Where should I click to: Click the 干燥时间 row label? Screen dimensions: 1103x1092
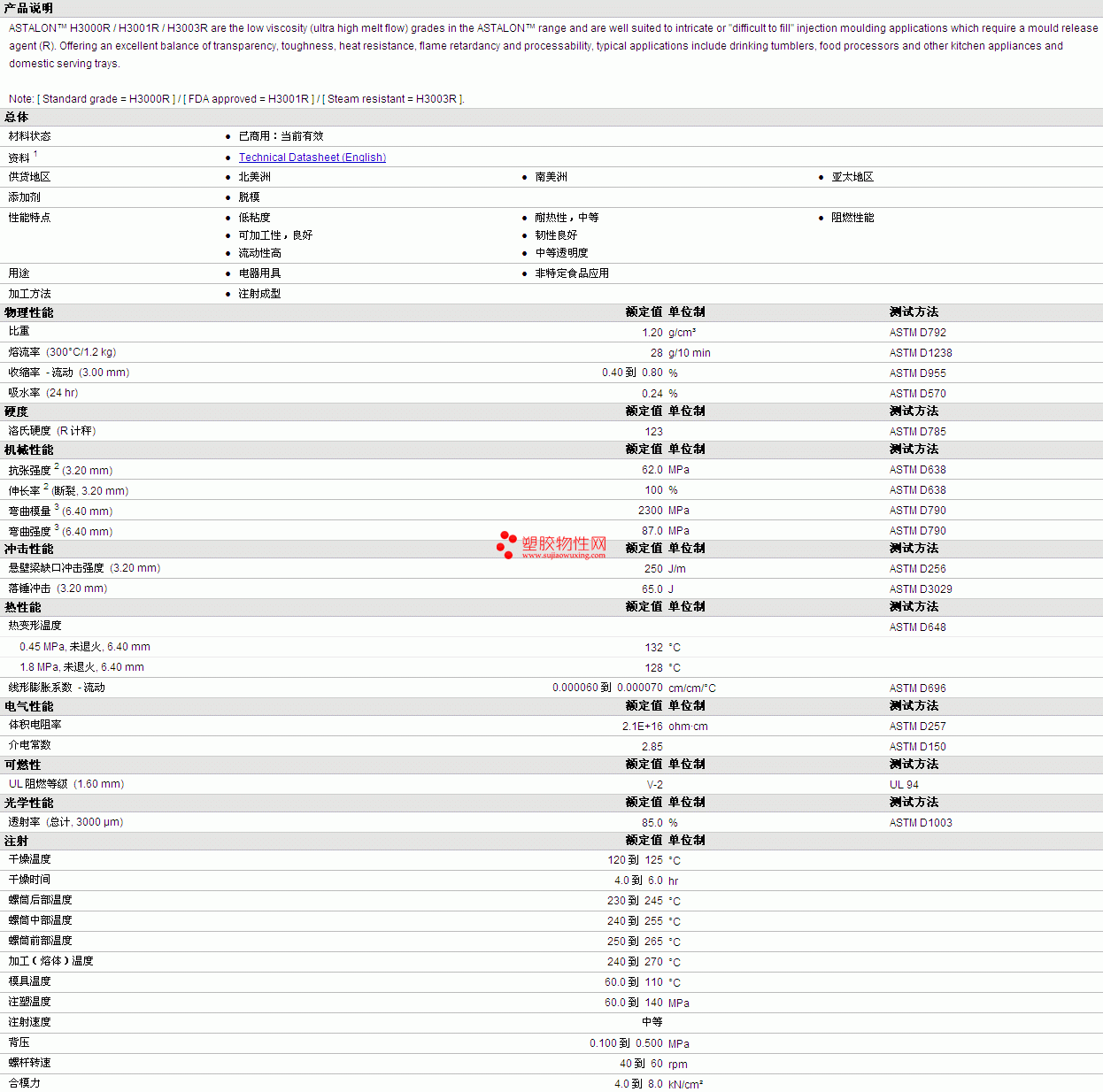[x=30, y=880]
